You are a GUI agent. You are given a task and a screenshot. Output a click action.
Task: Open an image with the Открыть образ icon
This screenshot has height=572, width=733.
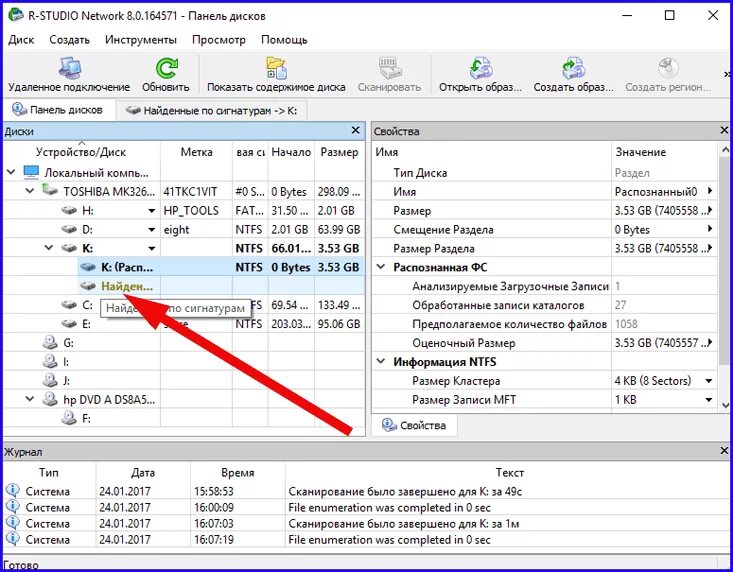click(481, 68)
